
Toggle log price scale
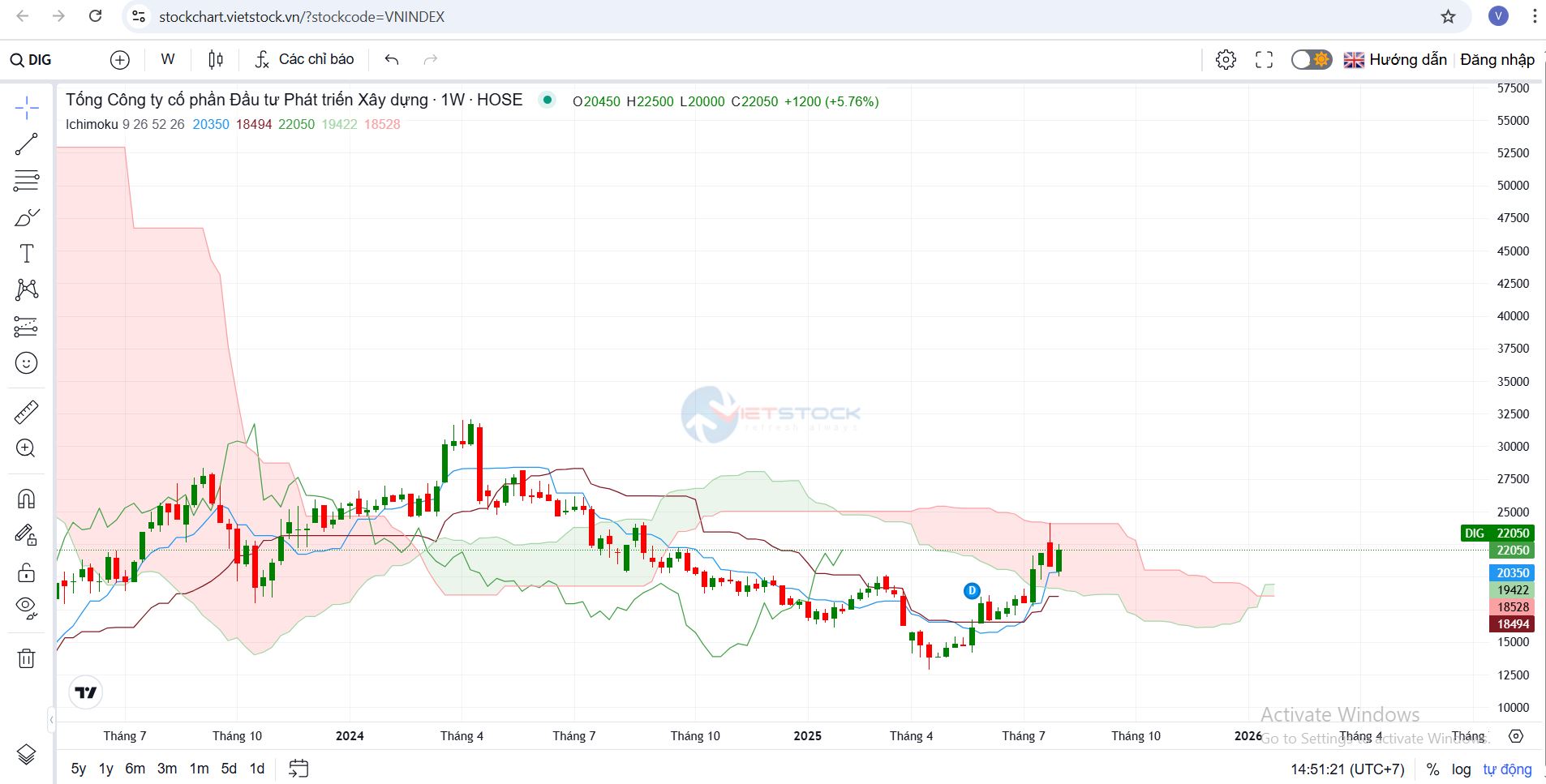(1461, 769)
